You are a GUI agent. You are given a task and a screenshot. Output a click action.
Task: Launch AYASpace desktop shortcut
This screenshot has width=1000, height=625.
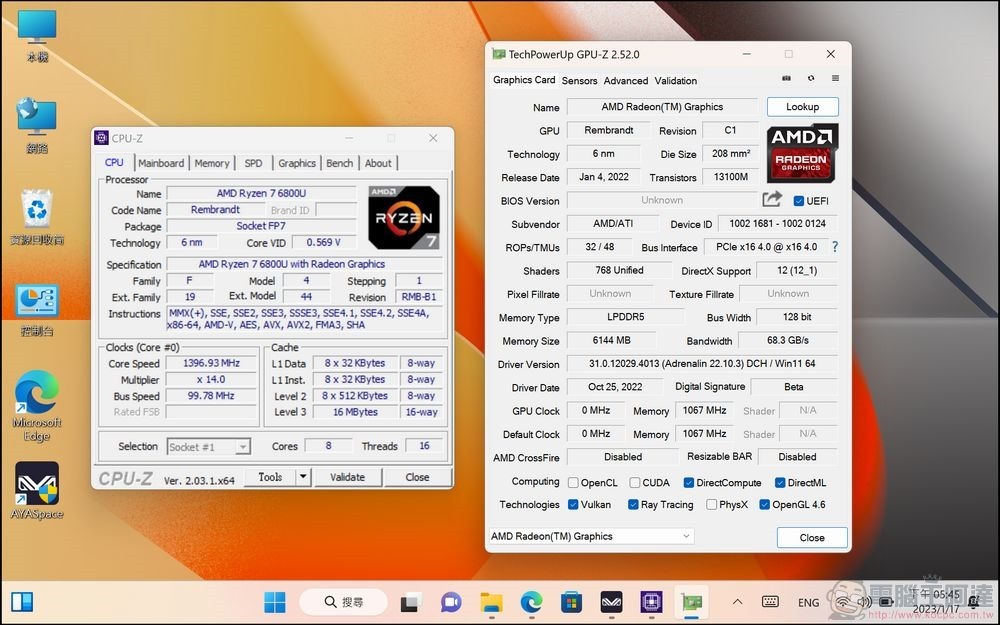click(37, 490)
